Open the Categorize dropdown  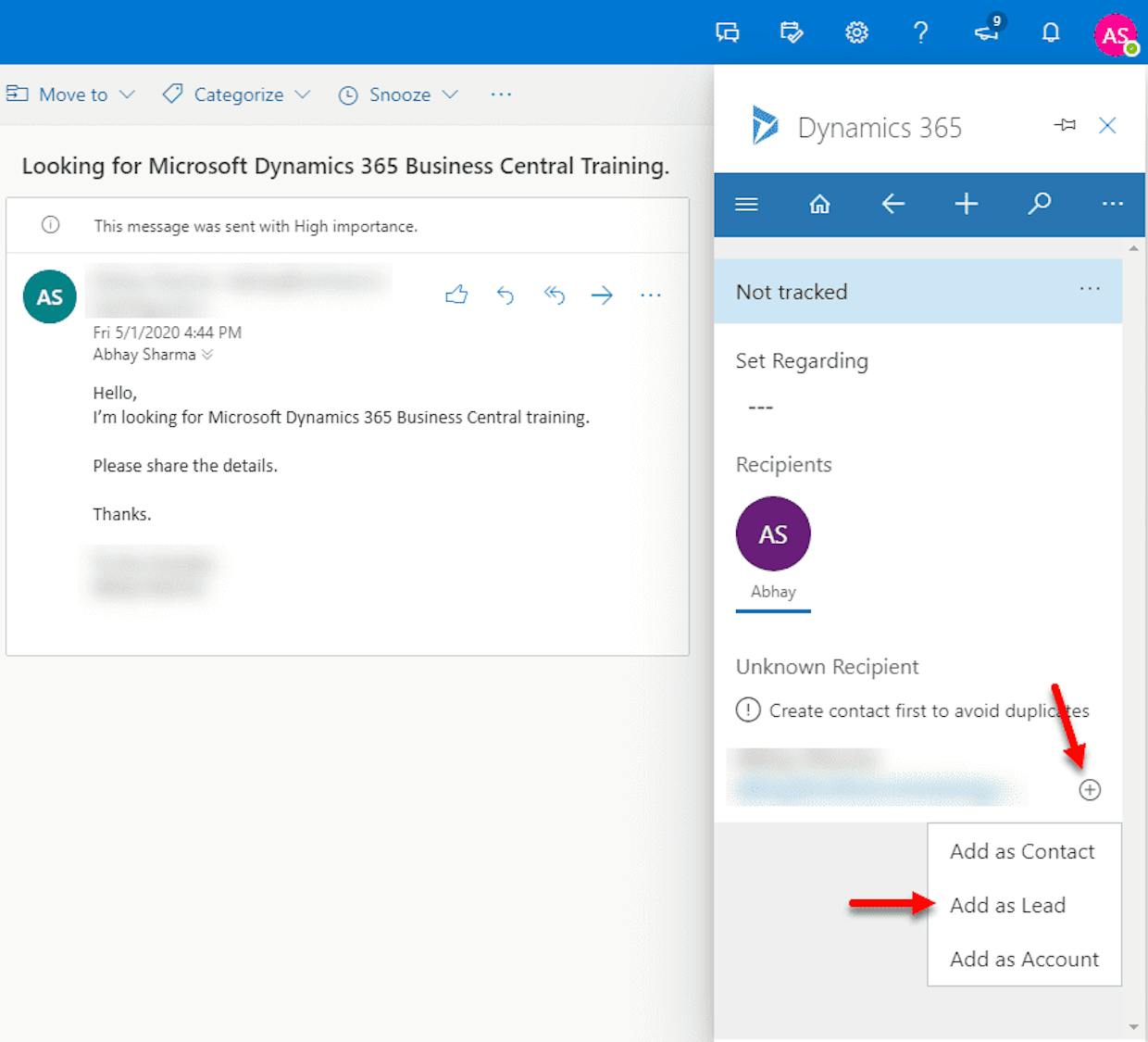click(x=236, y=94)
